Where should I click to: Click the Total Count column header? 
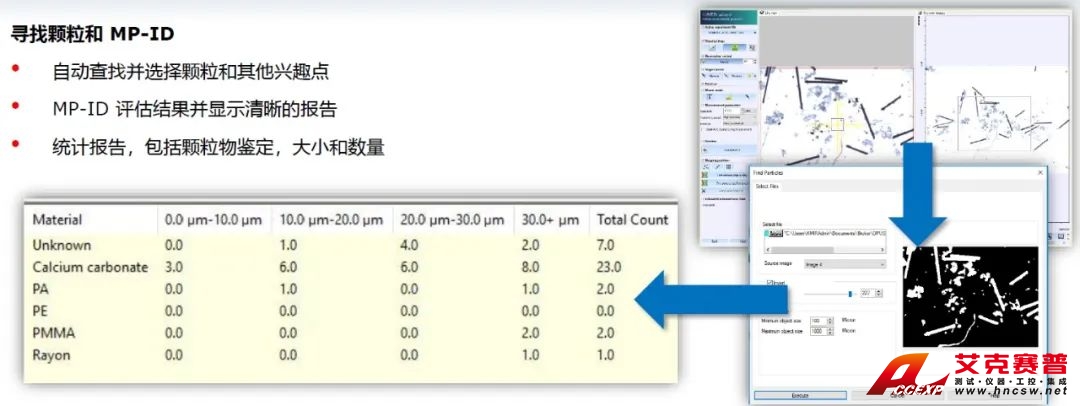click(632, 219)
